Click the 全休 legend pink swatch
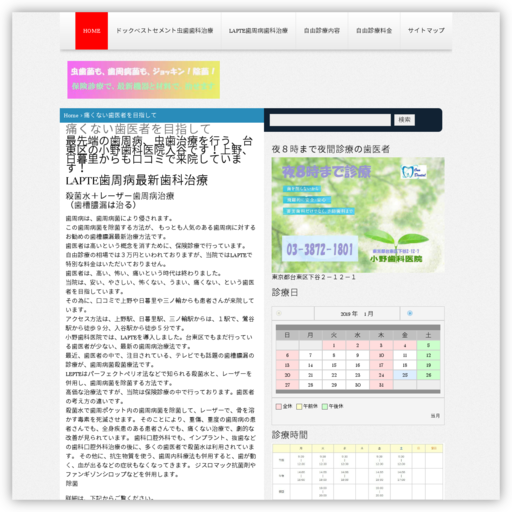Viewport: 512px width, 512px height. coord(279,407)
